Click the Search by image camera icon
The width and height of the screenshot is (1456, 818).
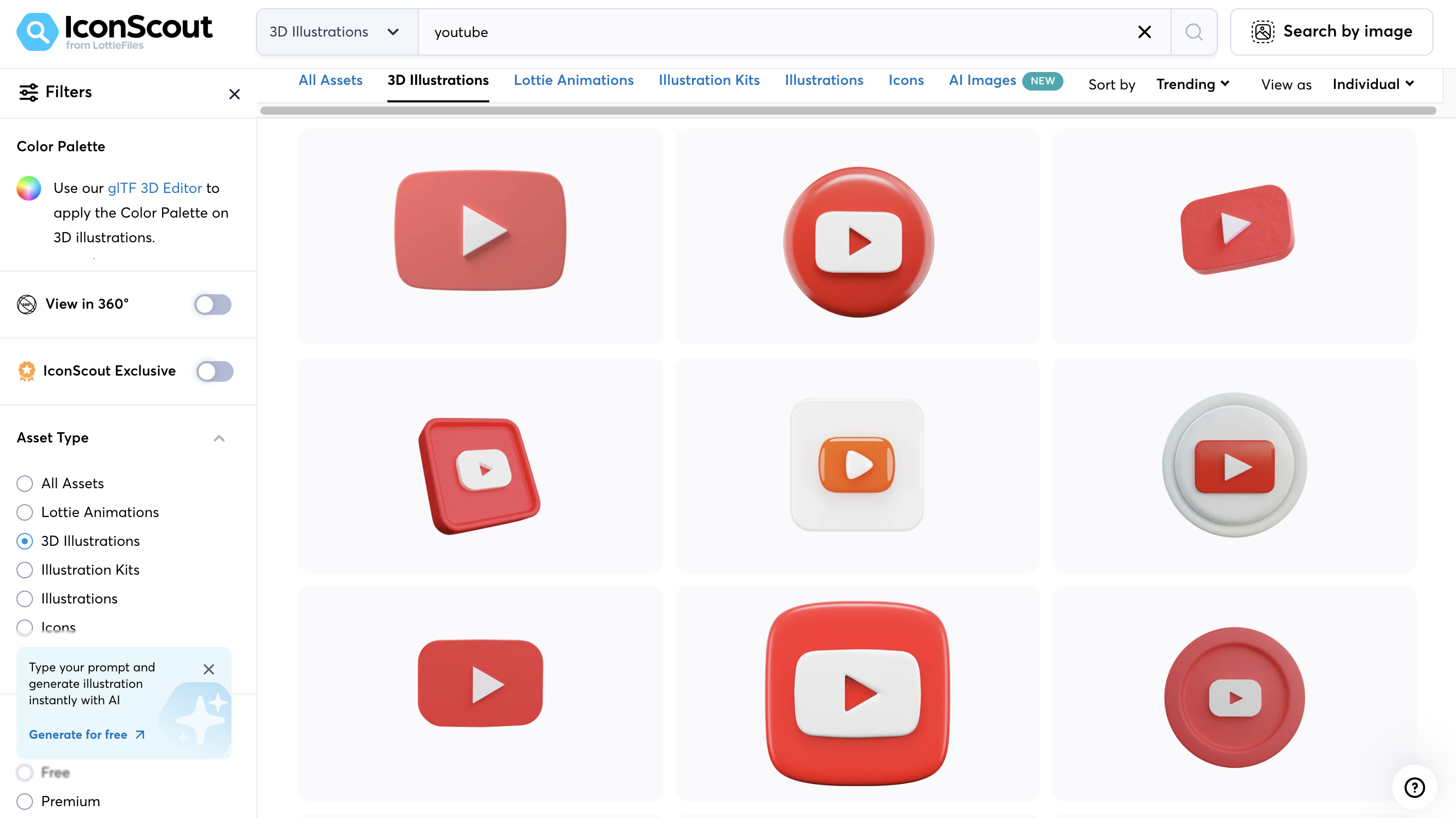1262,32
